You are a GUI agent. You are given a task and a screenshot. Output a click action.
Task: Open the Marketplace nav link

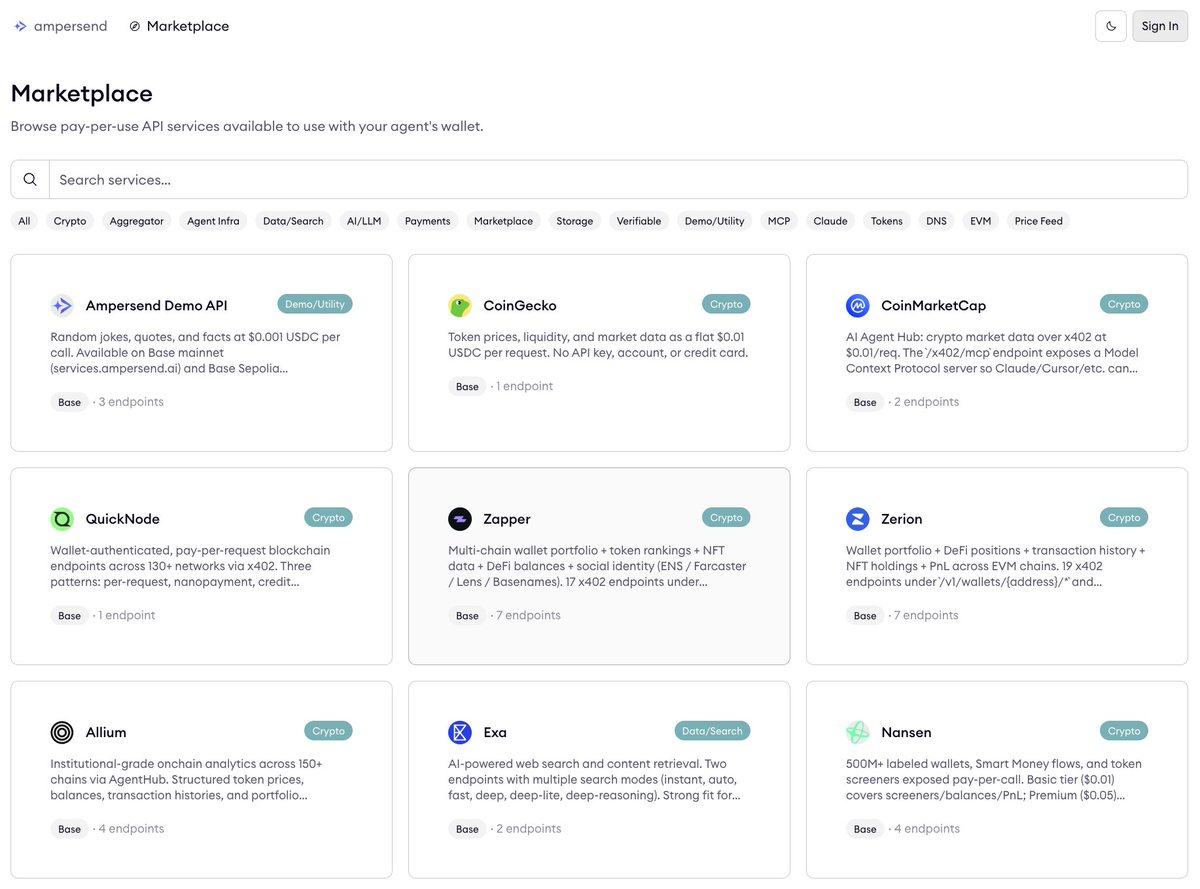pyautogui.click(x=188, y=26)
